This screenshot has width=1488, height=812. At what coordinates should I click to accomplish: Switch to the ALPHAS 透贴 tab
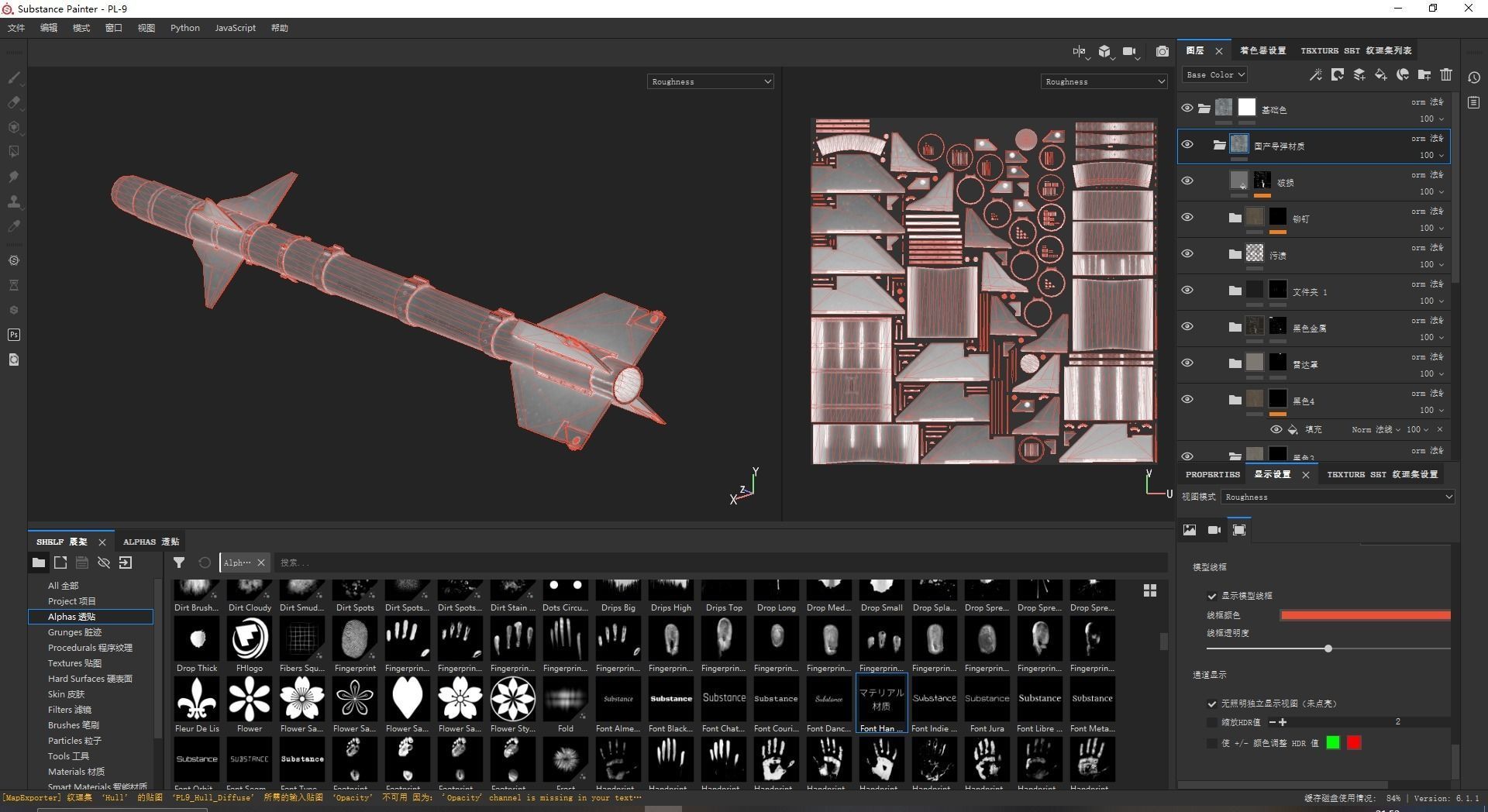click(151, 542)
